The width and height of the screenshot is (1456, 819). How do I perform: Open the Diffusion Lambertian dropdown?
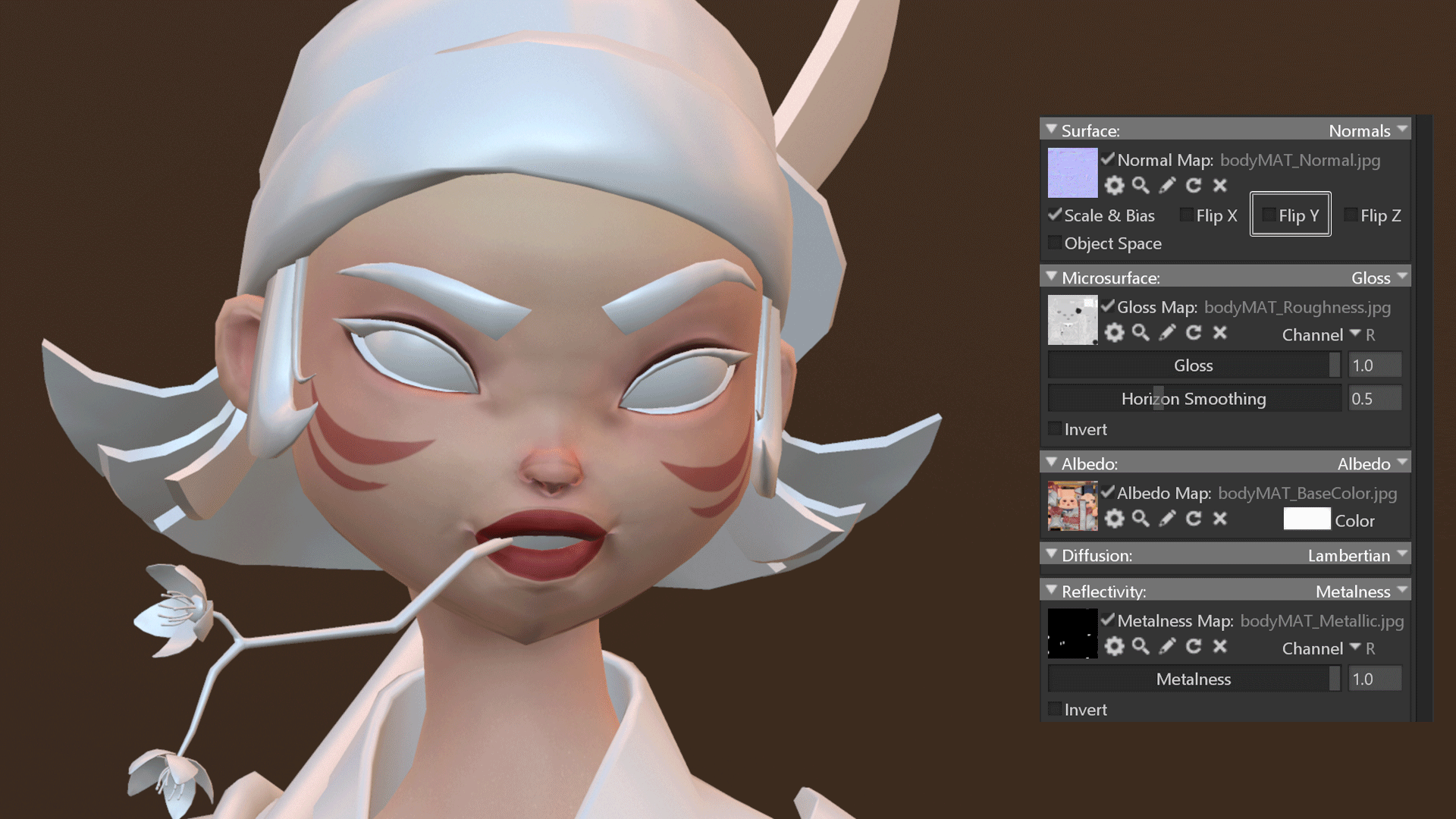[x=1357, y=555]
